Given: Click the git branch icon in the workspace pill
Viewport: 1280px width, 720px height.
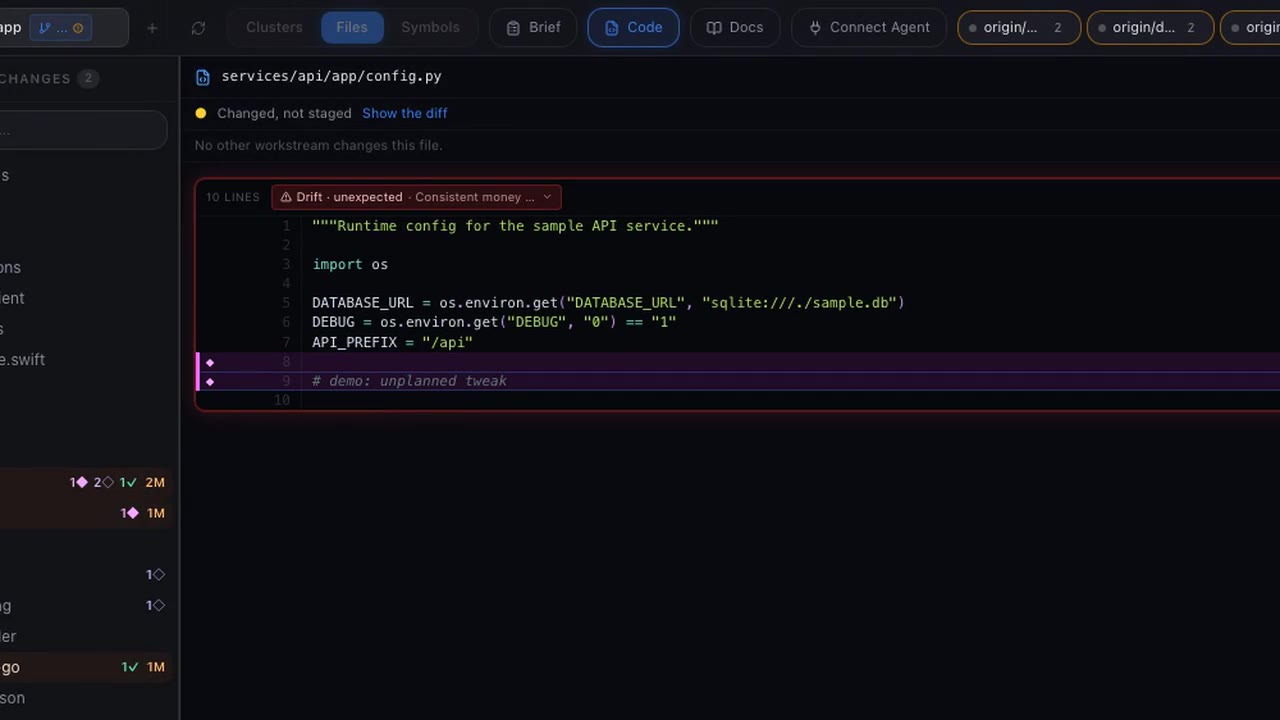Looking at the screenshot, I should [45, 28].
